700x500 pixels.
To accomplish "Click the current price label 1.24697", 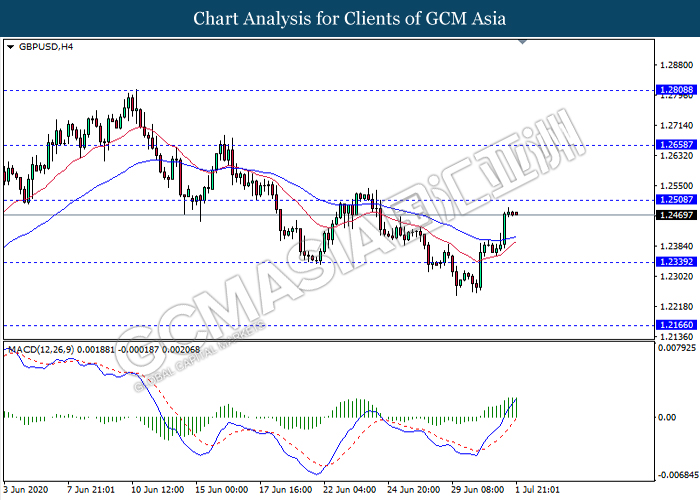I will 677,215.
